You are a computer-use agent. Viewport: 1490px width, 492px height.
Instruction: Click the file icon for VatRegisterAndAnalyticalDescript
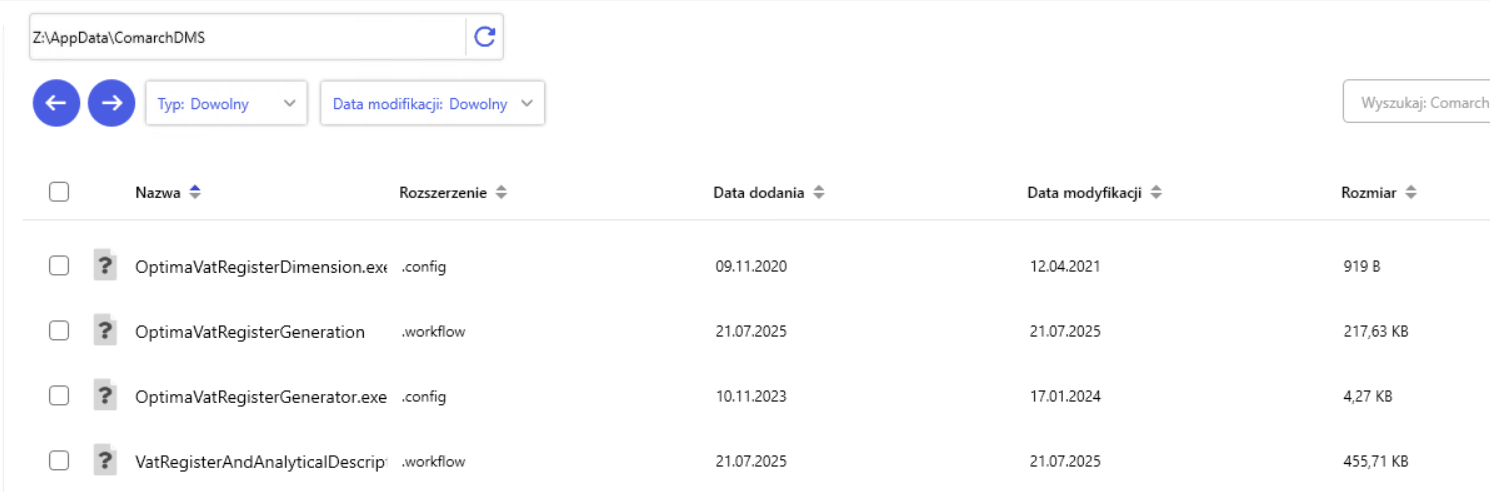point(104,461)
